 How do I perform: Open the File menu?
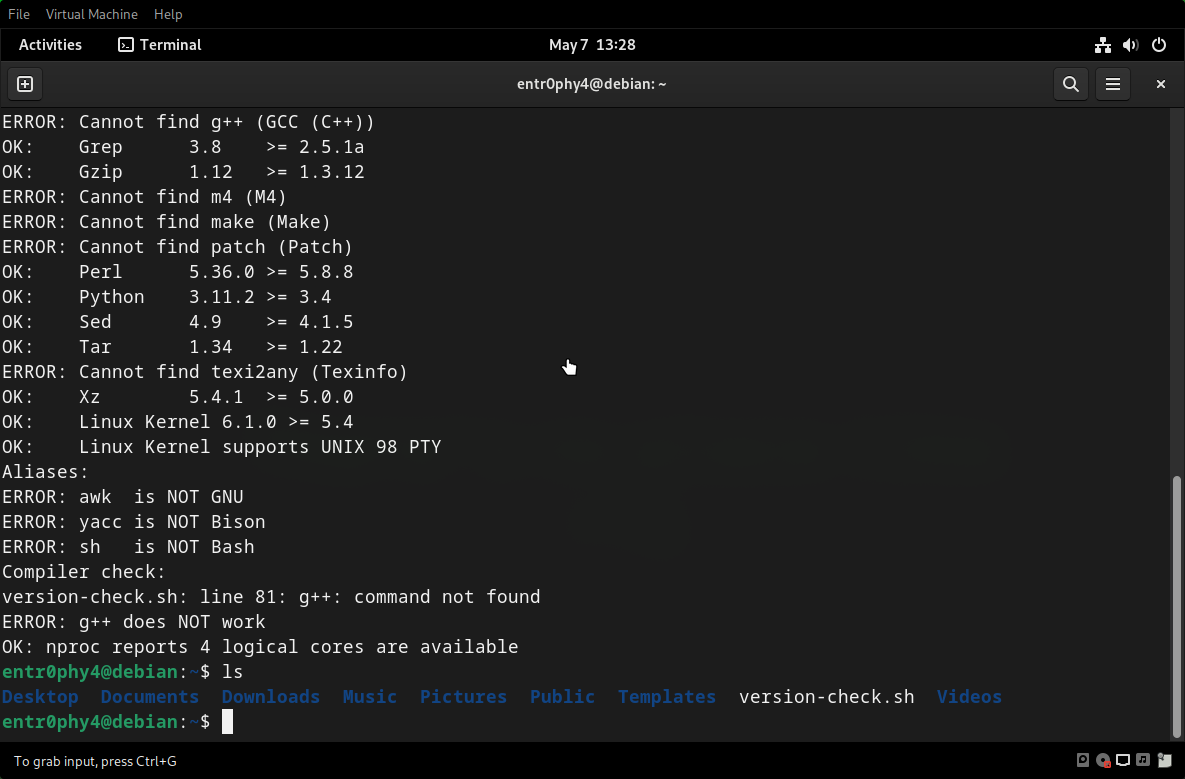click(19, 14)
